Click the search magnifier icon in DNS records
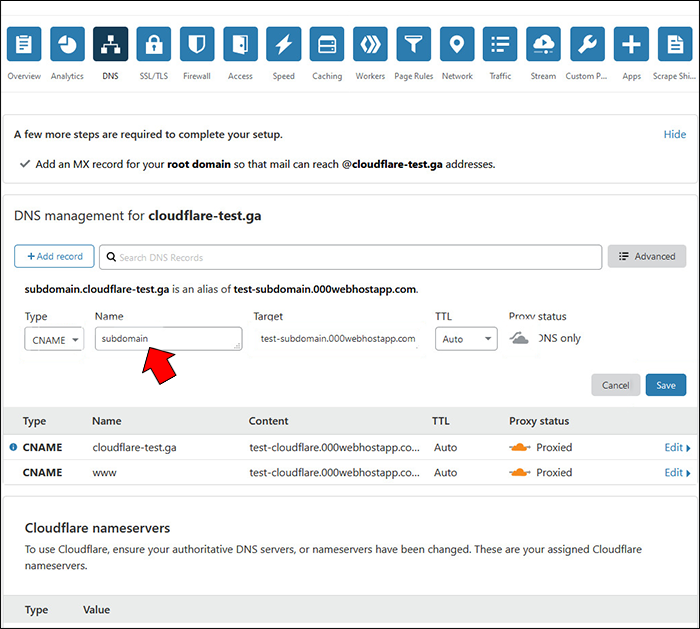The height and width of the screenshot is (629, 700). coord(111,257)
